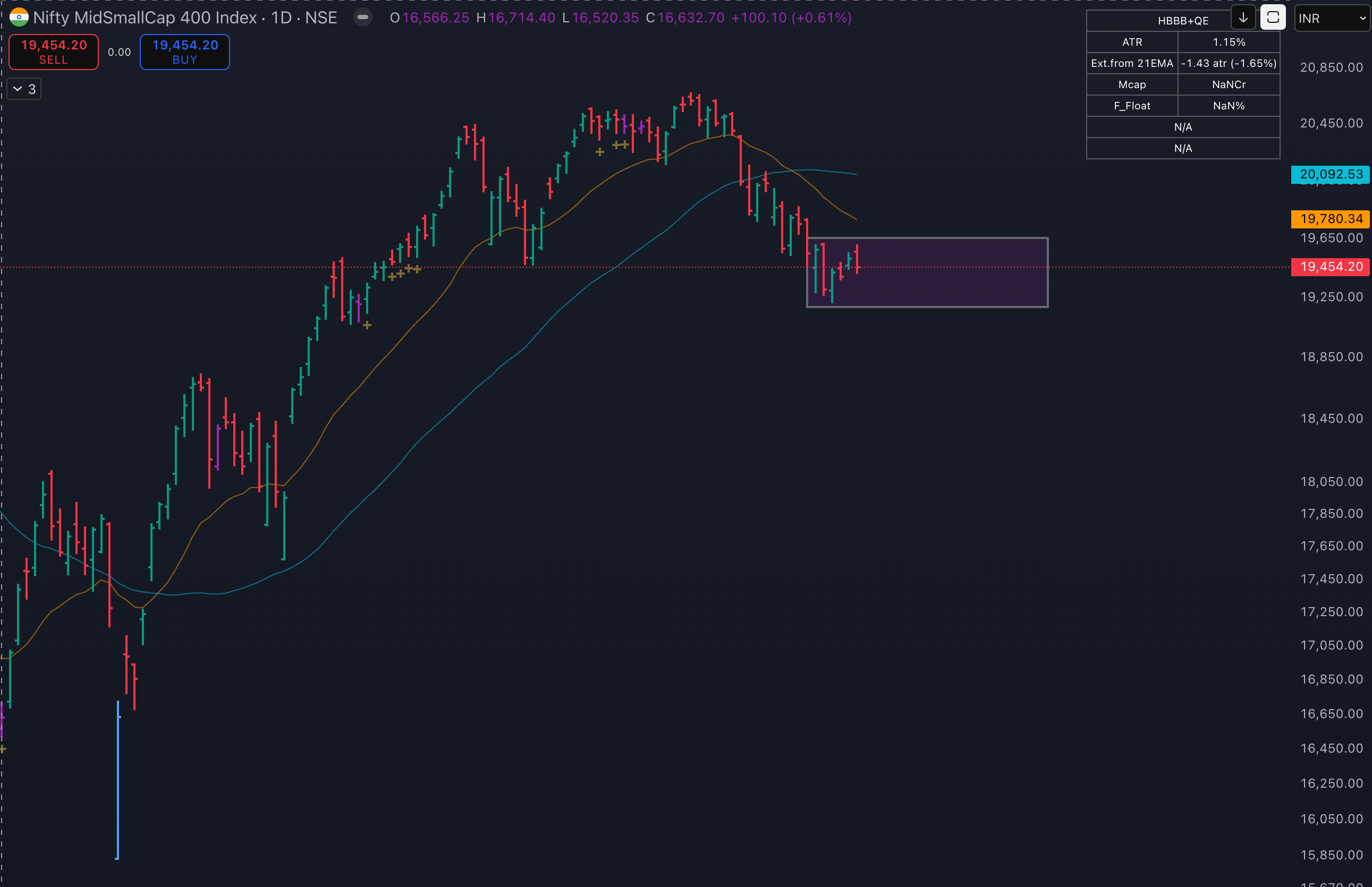This screenshot has width=1372, height=887.
Task: Click the 0.00 spread value
Action: pos(119,53)
